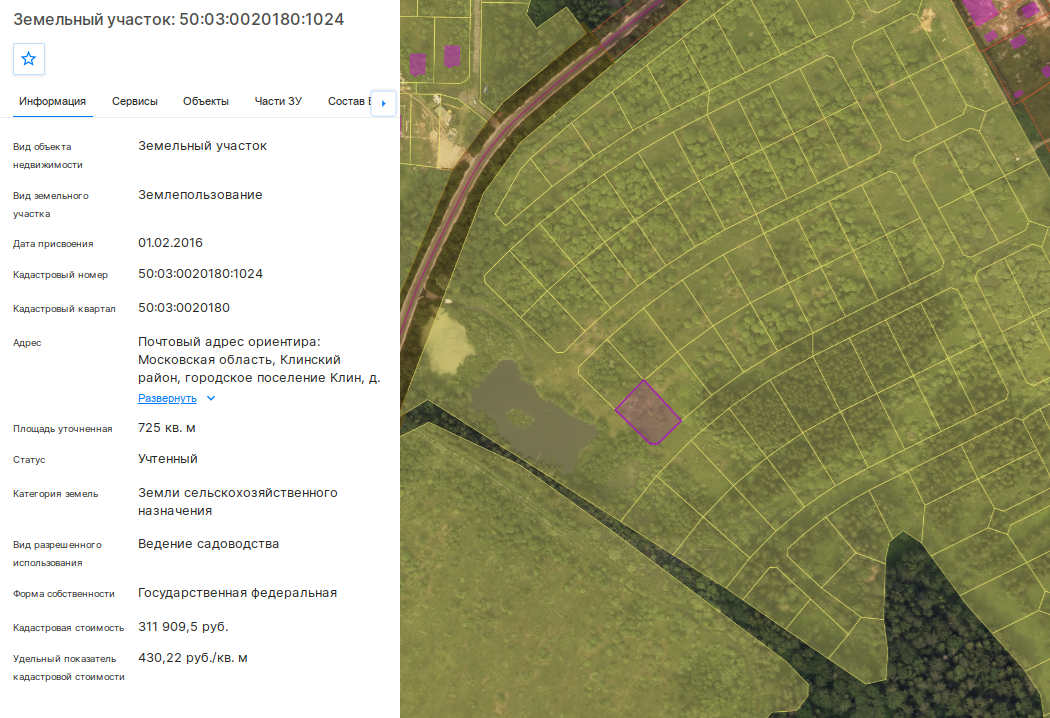
Task: Click the Развернуть link under address
Action: pyautogui.click(x=167, y=399)
